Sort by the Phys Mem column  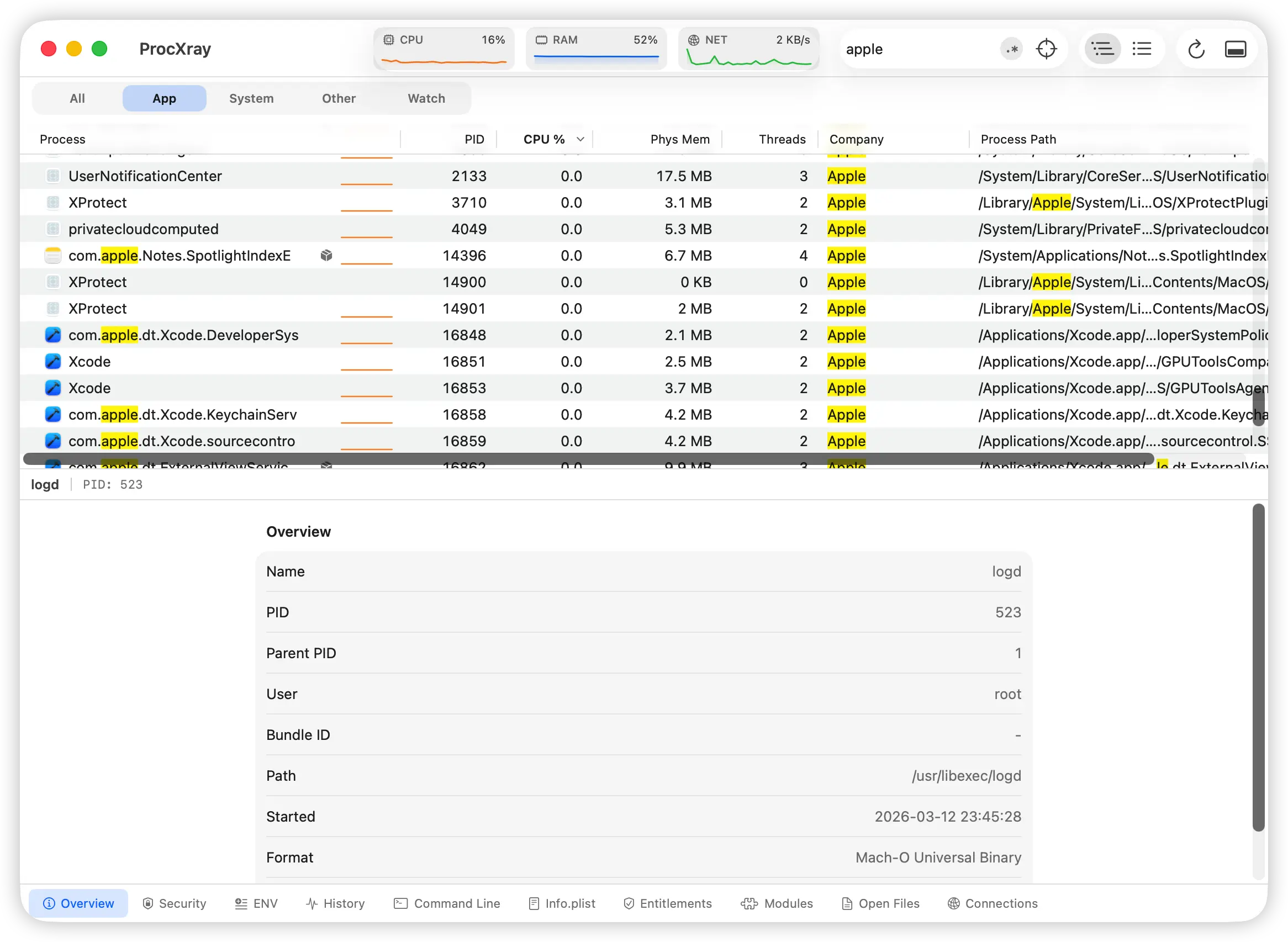click(680, 139)
